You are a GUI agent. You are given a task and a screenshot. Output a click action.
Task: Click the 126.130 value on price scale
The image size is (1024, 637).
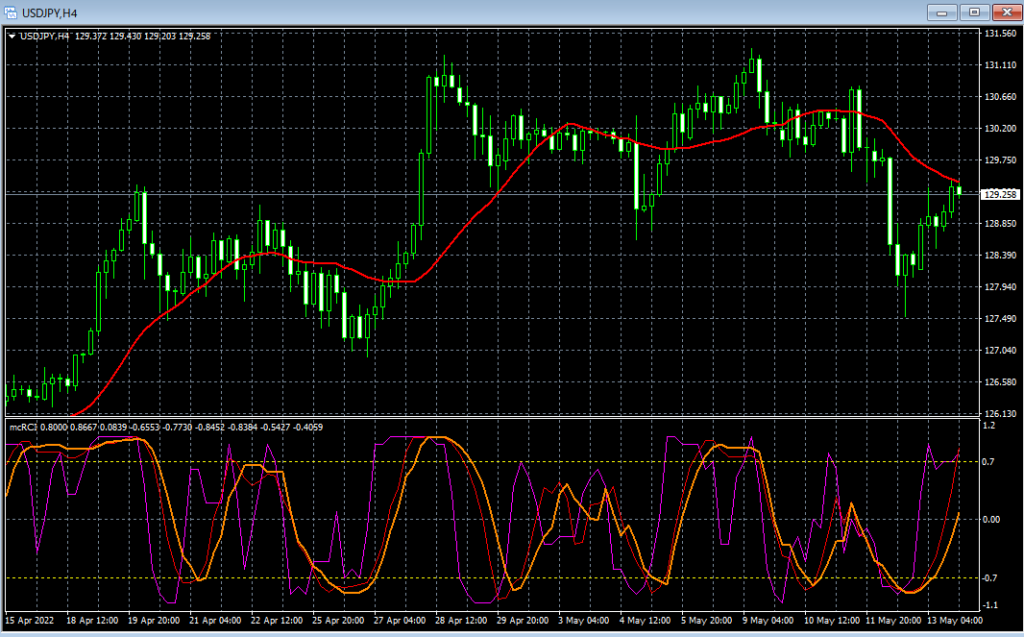coord(1000,414)
